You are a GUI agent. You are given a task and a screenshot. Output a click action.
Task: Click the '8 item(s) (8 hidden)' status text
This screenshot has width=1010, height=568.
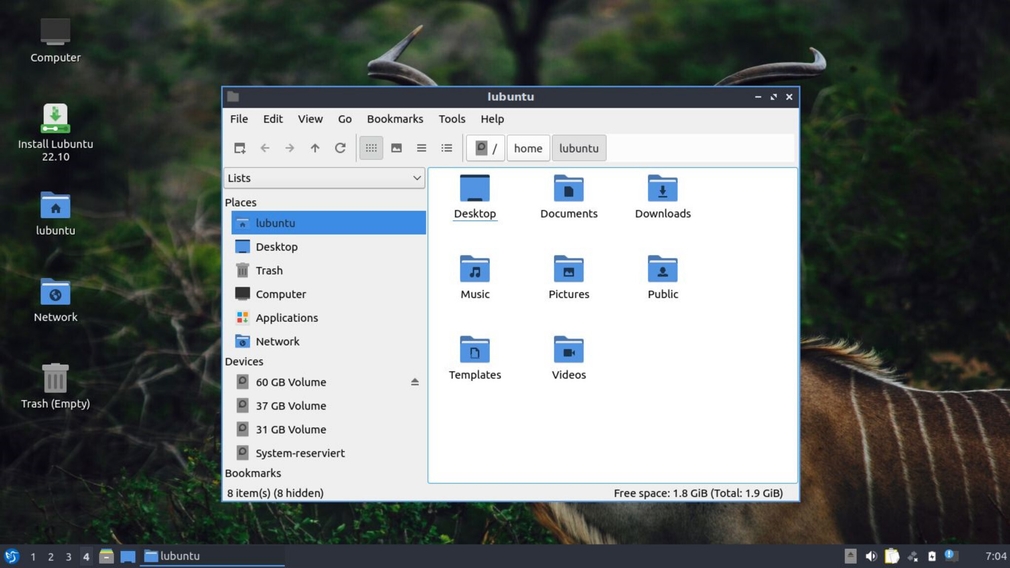click(x=275, y=493)
